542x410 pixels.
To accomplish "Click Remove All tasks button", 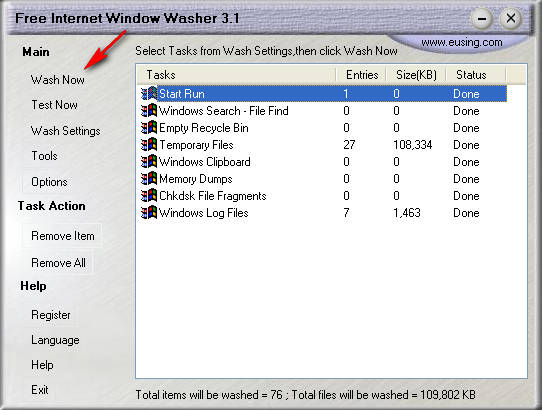I will click(x=58, y=263).
